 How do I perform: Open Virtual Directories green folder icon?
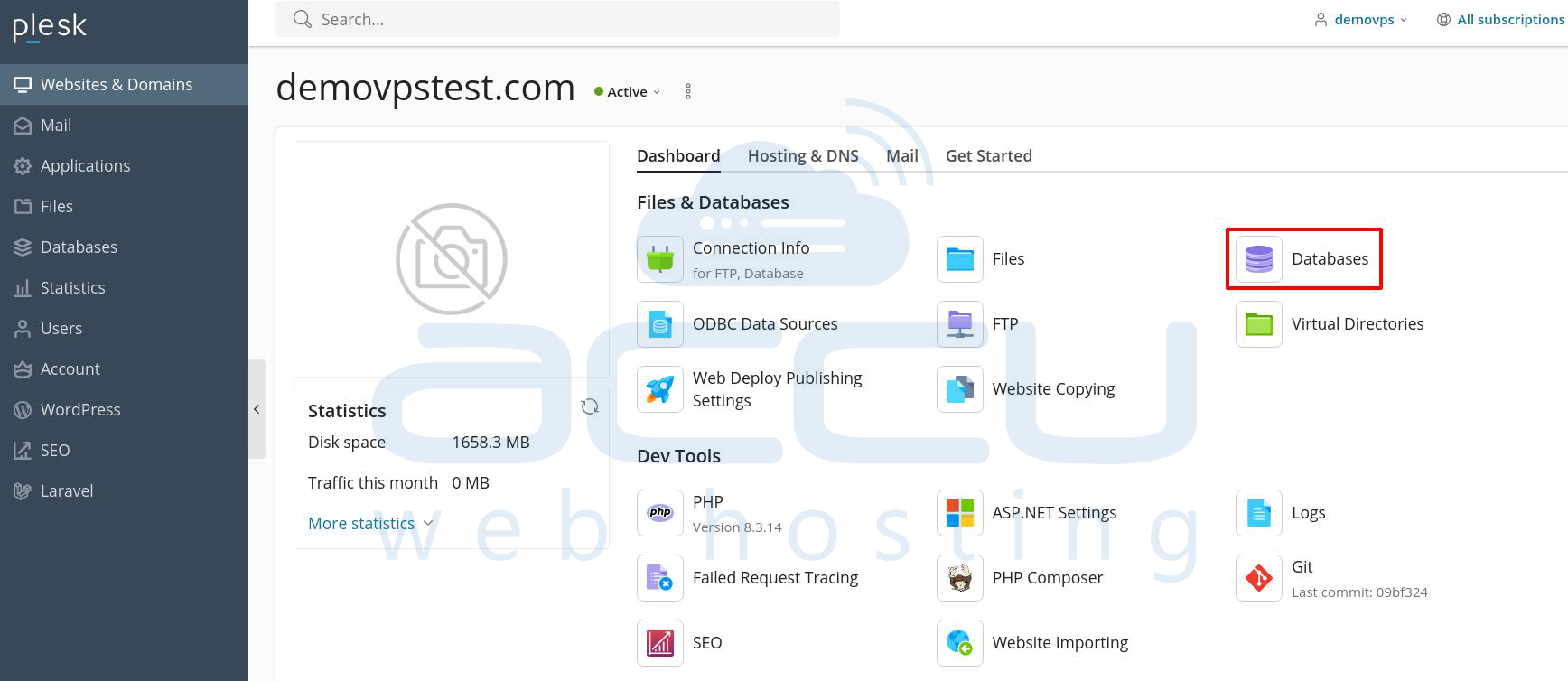[x=1259, y=324]
